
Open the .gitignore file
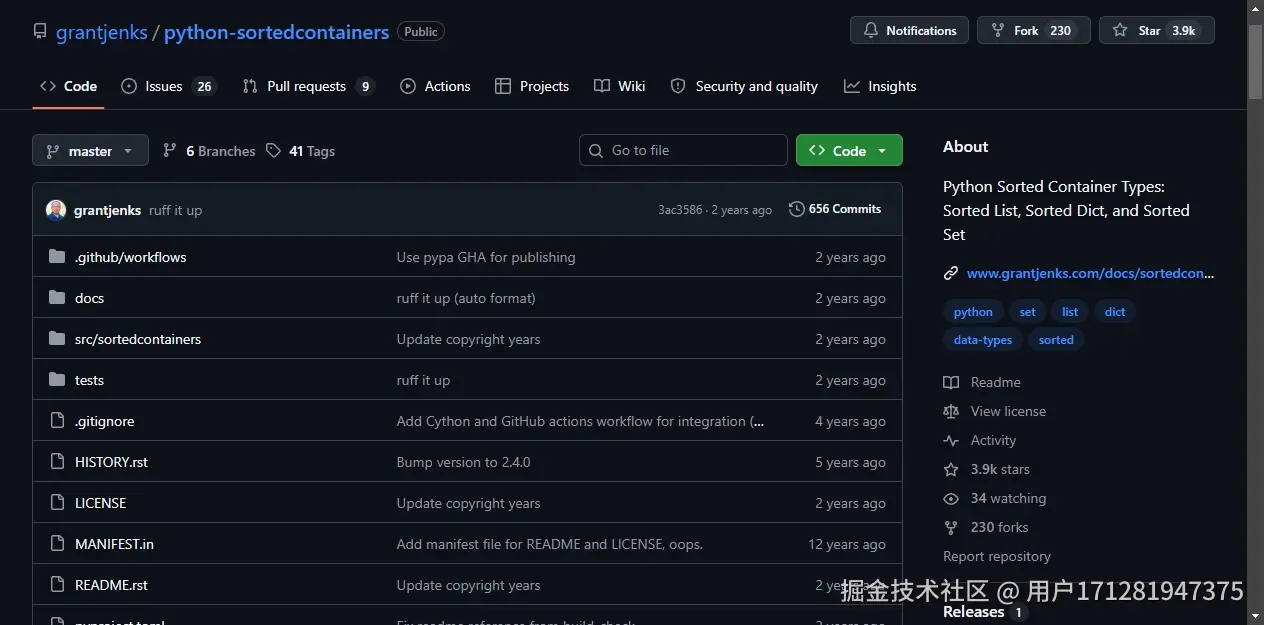click(x=104, y=421)
